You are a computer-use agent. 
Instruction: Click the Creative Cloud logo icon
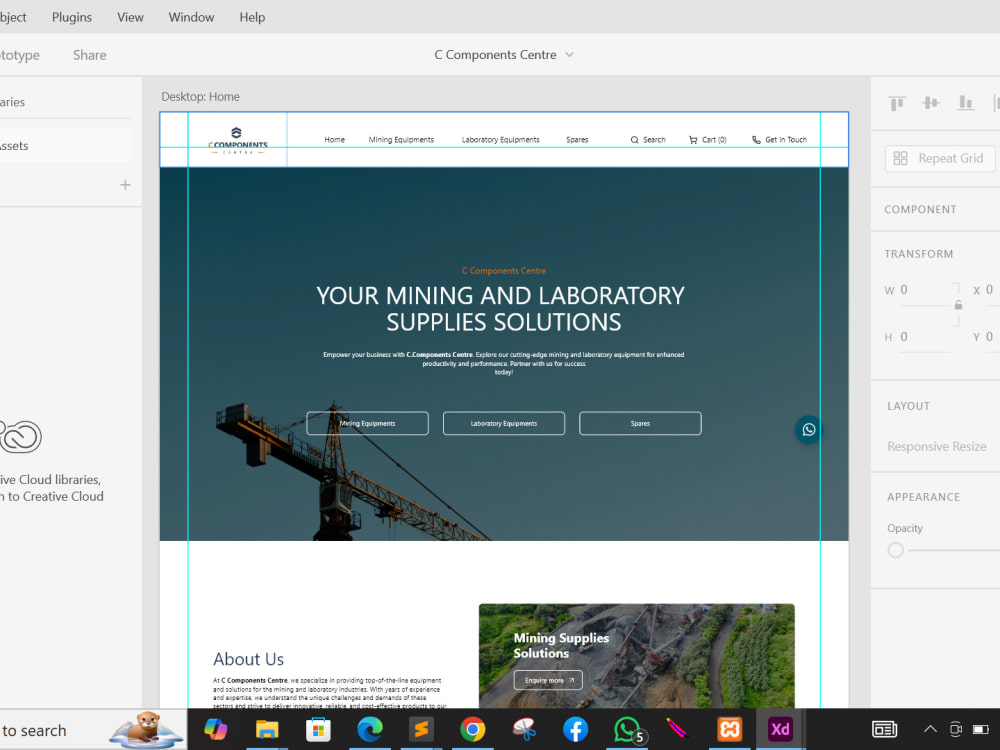(19, 437)
